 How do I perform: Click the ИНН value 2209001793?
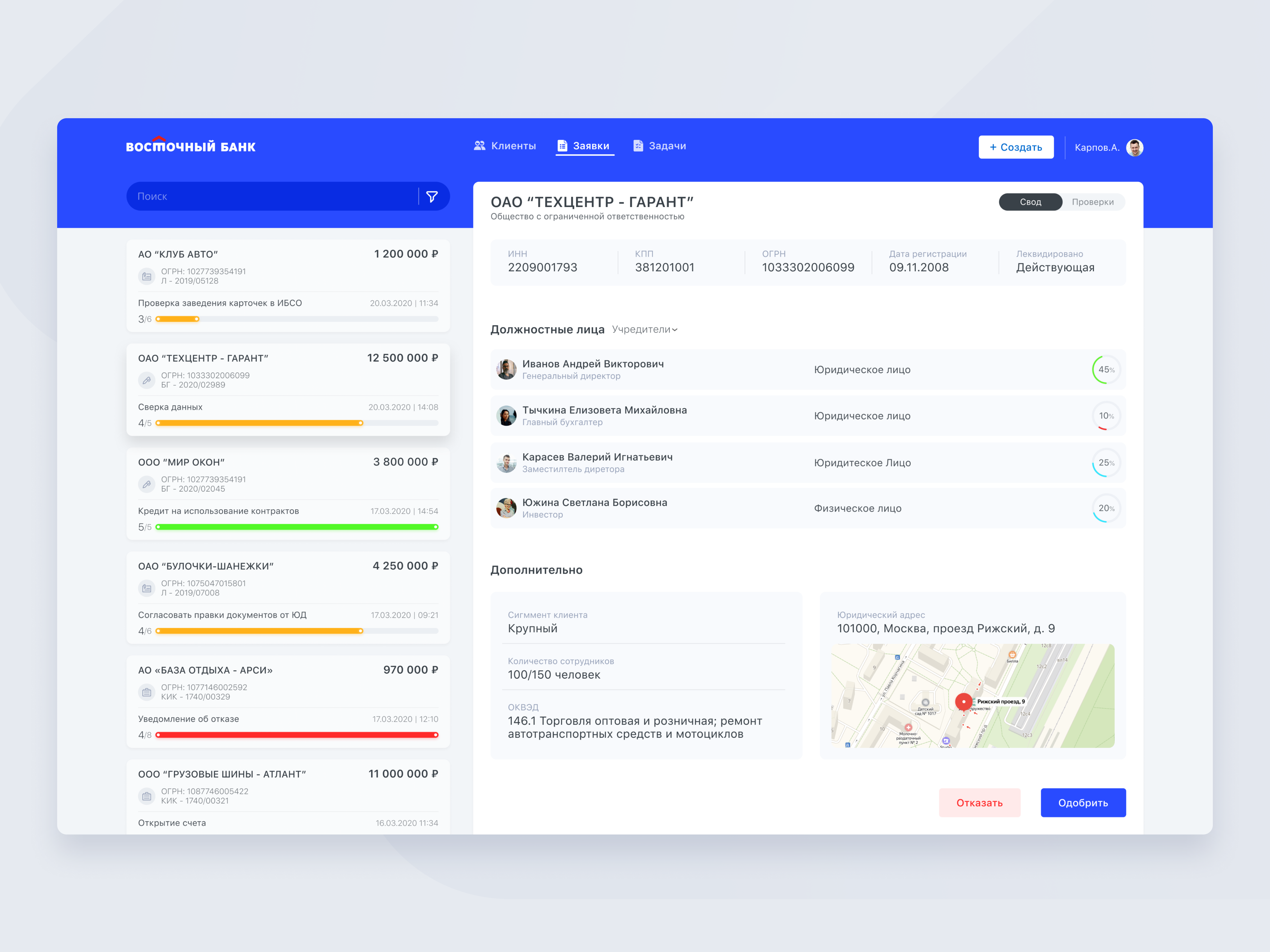(543, 267)
